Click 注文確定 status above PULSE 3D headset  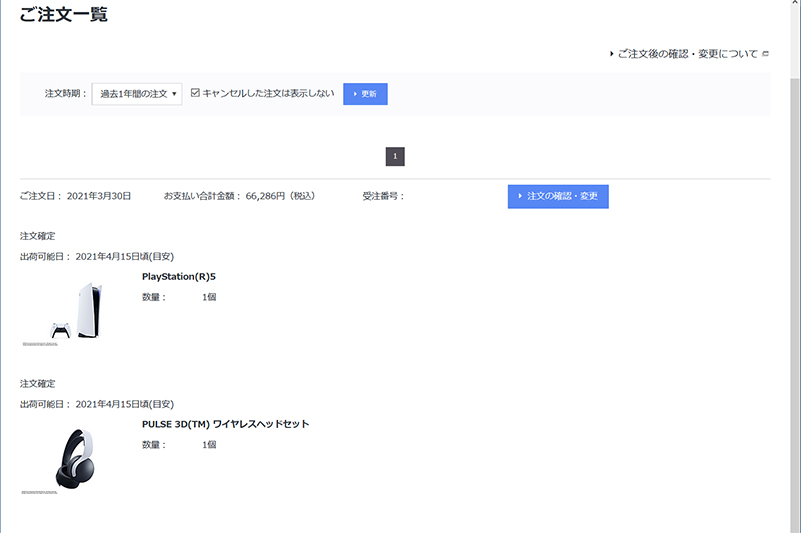[37, 384]
